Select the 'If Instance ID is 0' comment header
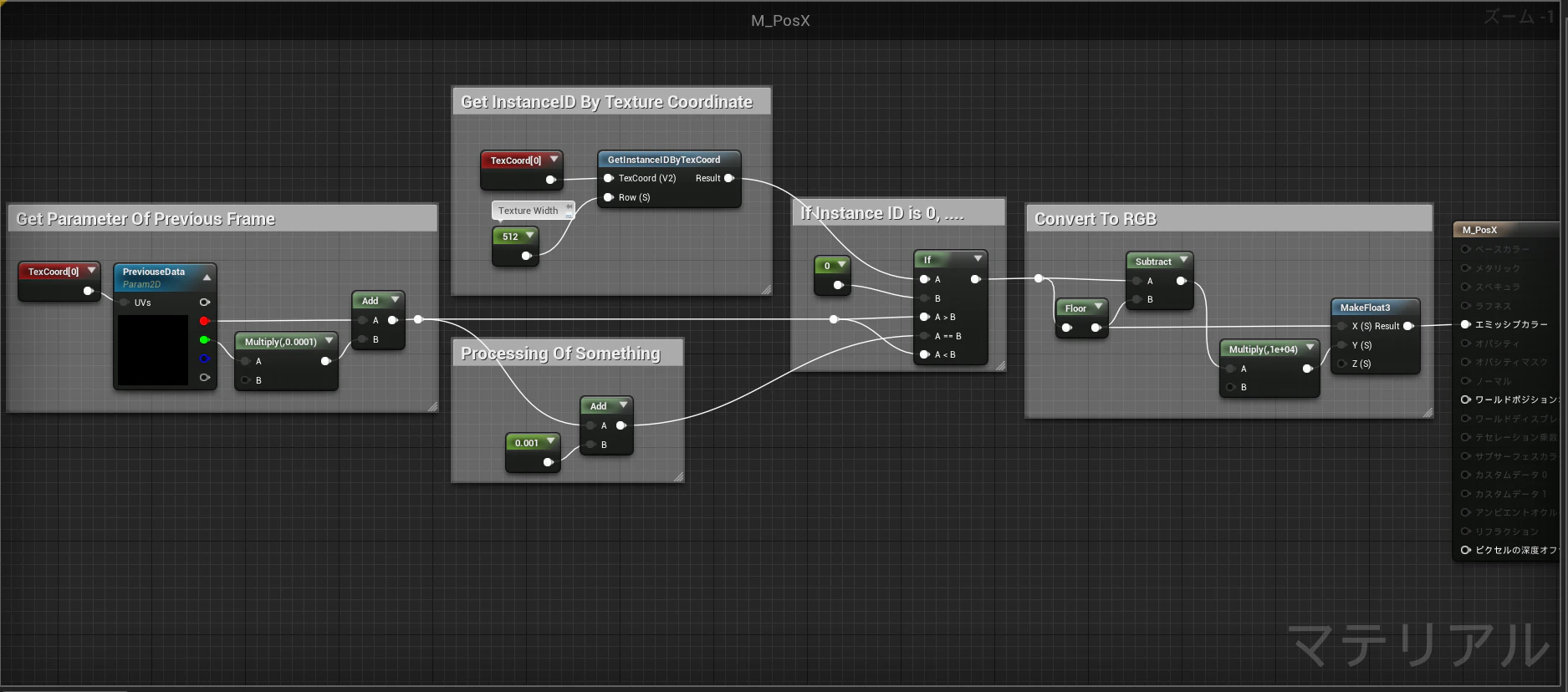This screenshot has width=1568, height=692. [898, 213]
